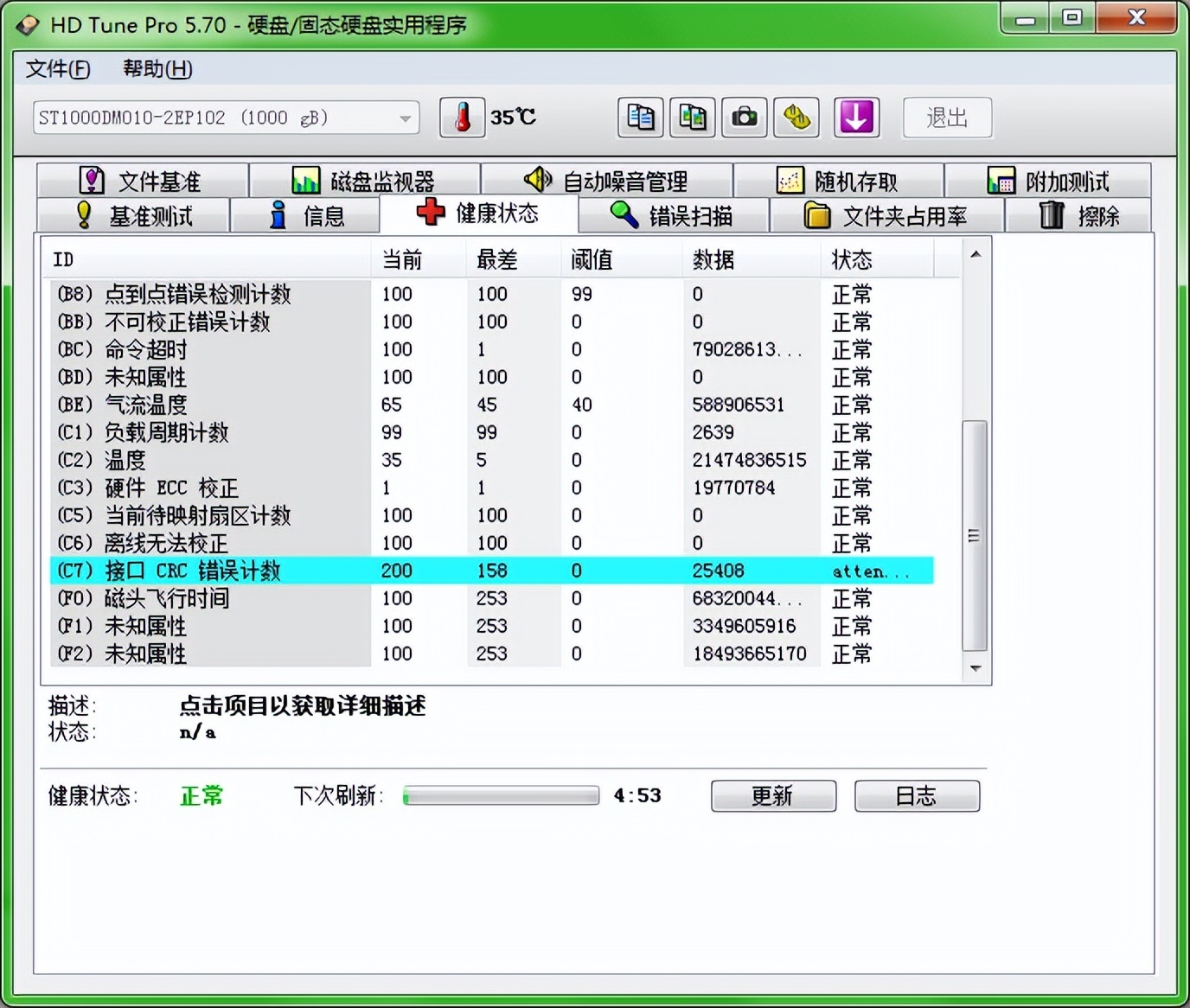
Task: Click the camera save screenshot icon
Action: (745, 118)
